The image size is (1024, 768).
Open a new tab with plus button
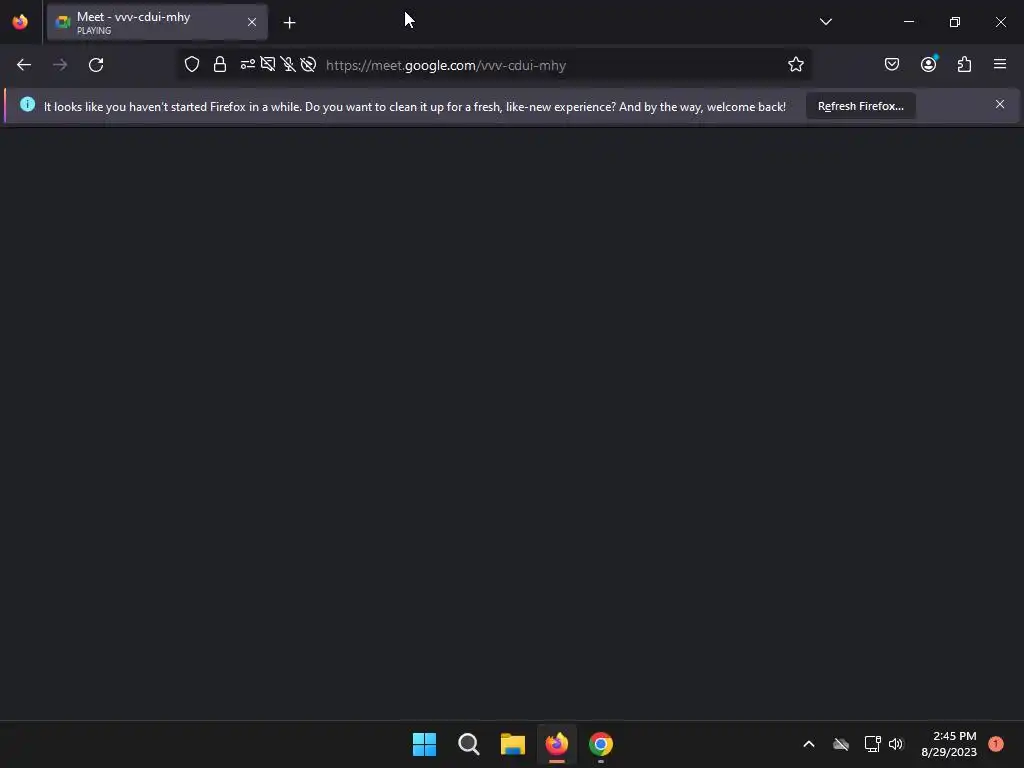pos(289,23)
